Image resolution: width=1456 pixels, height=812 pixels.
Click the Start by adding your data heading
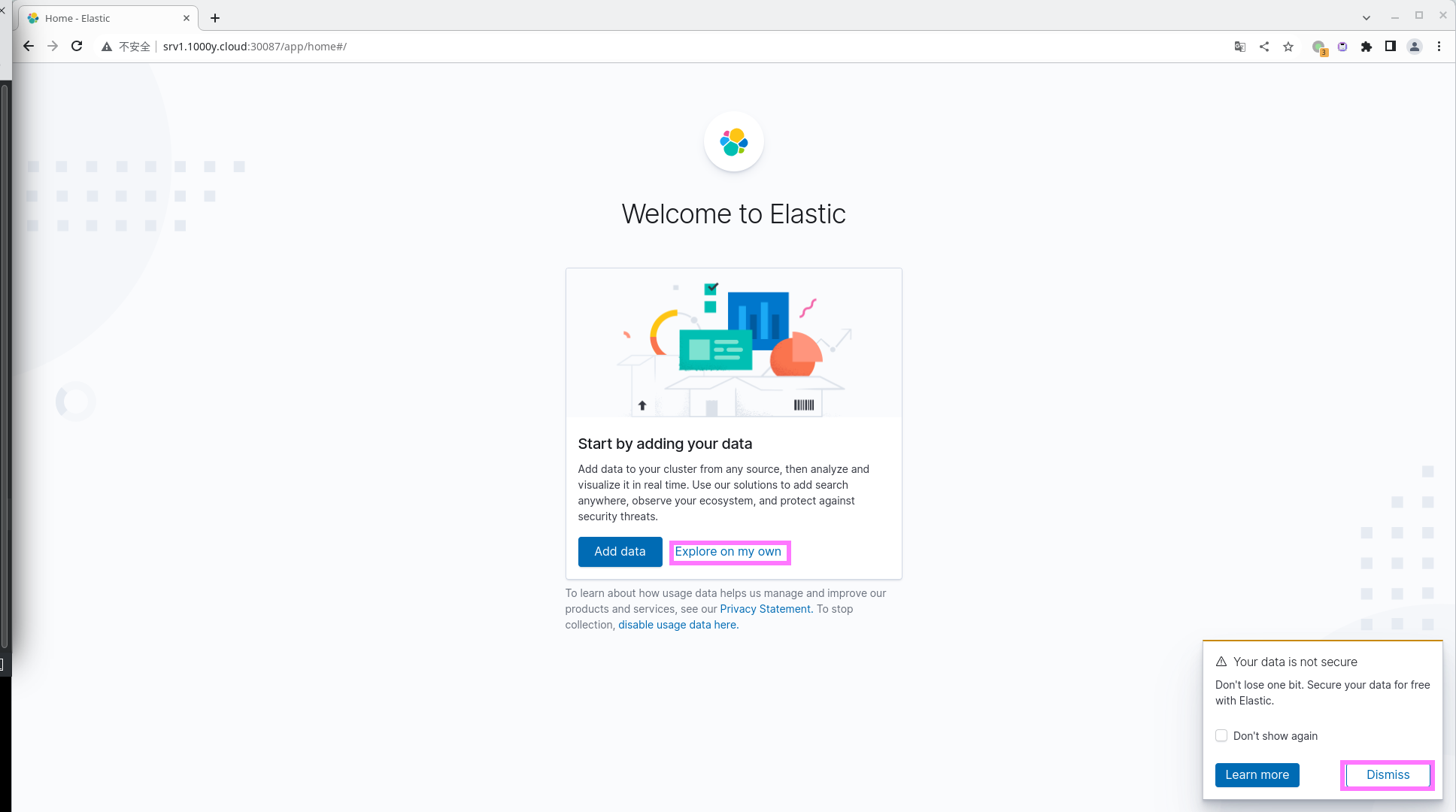click(x=665, y=444)
